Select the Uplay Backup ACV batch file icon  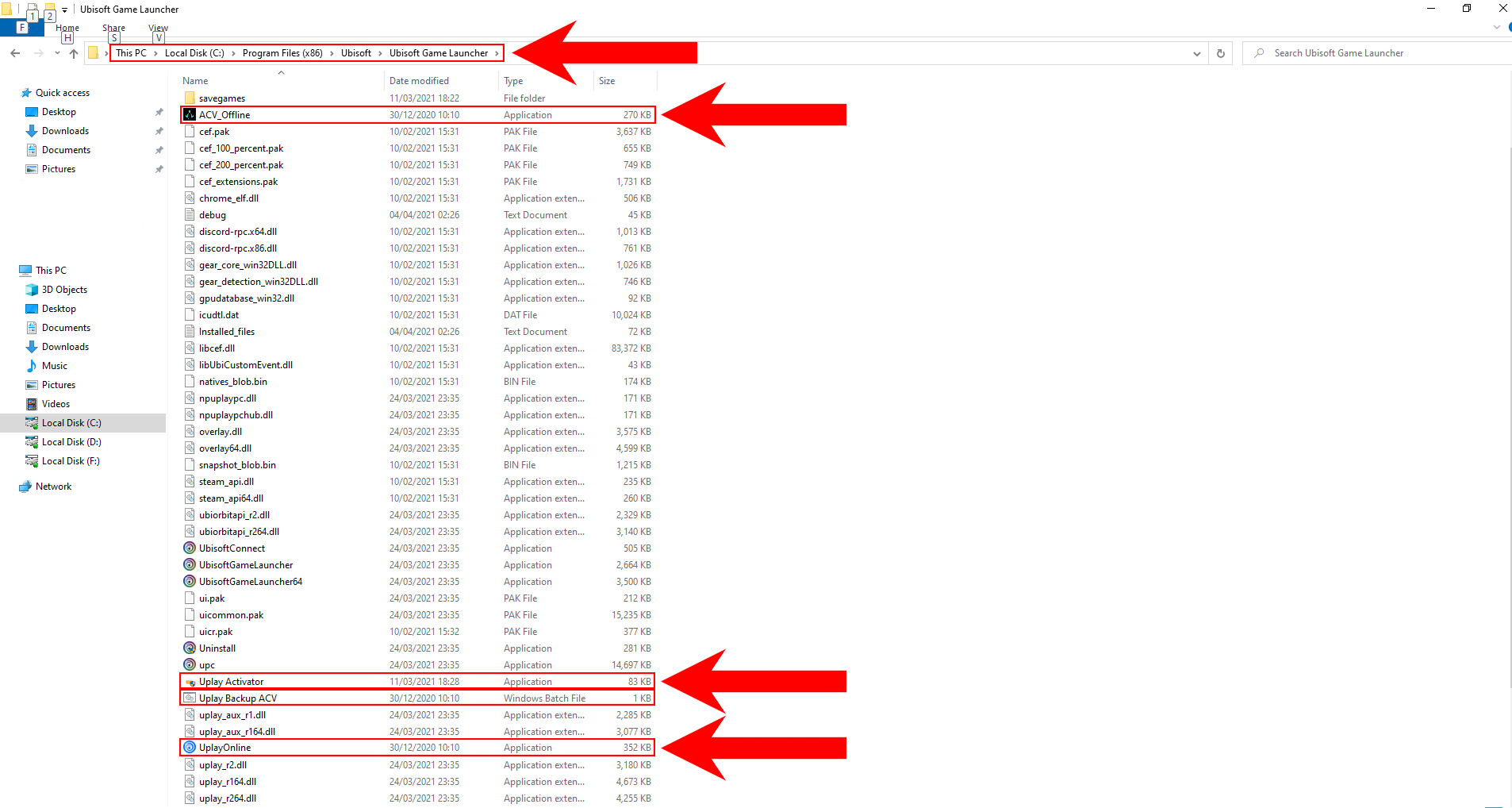point(190,698)
